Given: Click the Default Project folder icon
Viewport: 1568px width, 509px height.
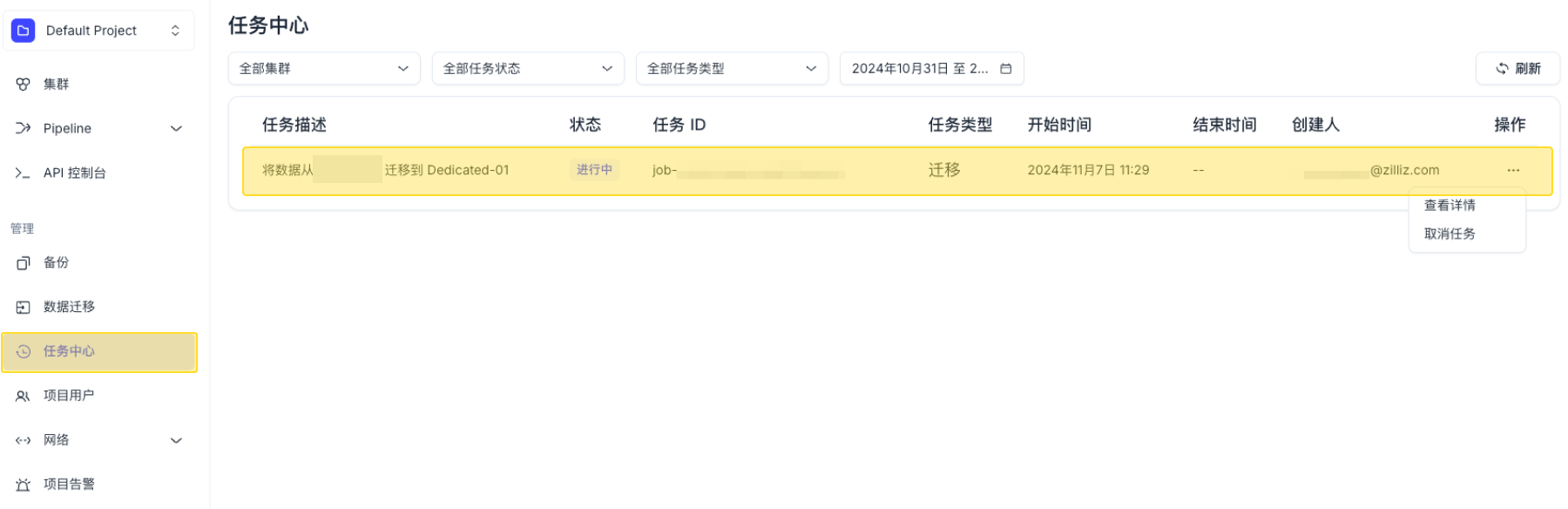Looking at the screenshot, I should point(24,31).
